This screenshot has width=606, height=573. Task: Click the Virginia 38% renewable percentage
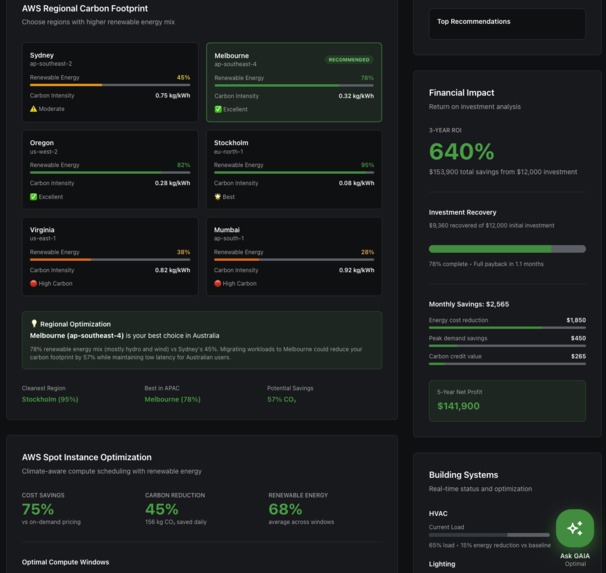(x=184, y=252)
